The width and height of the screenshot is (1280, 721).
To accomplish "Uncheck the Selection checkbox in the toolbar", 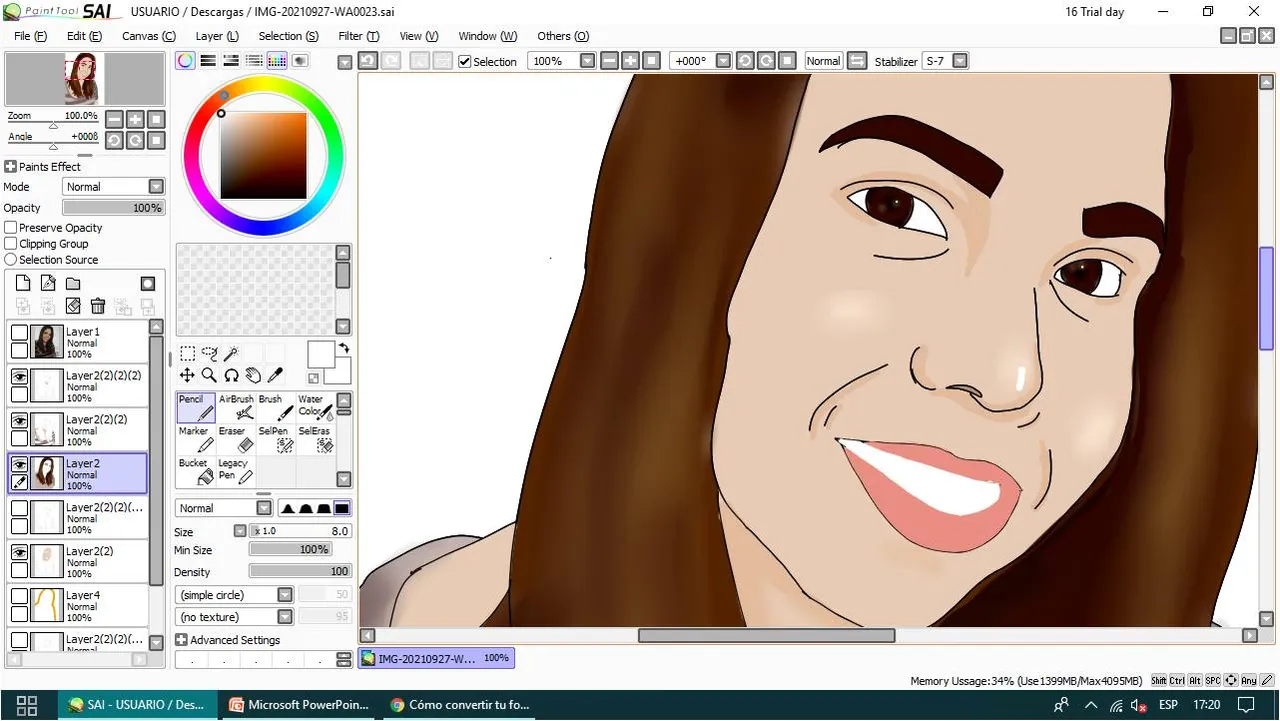I will (465, 61).
